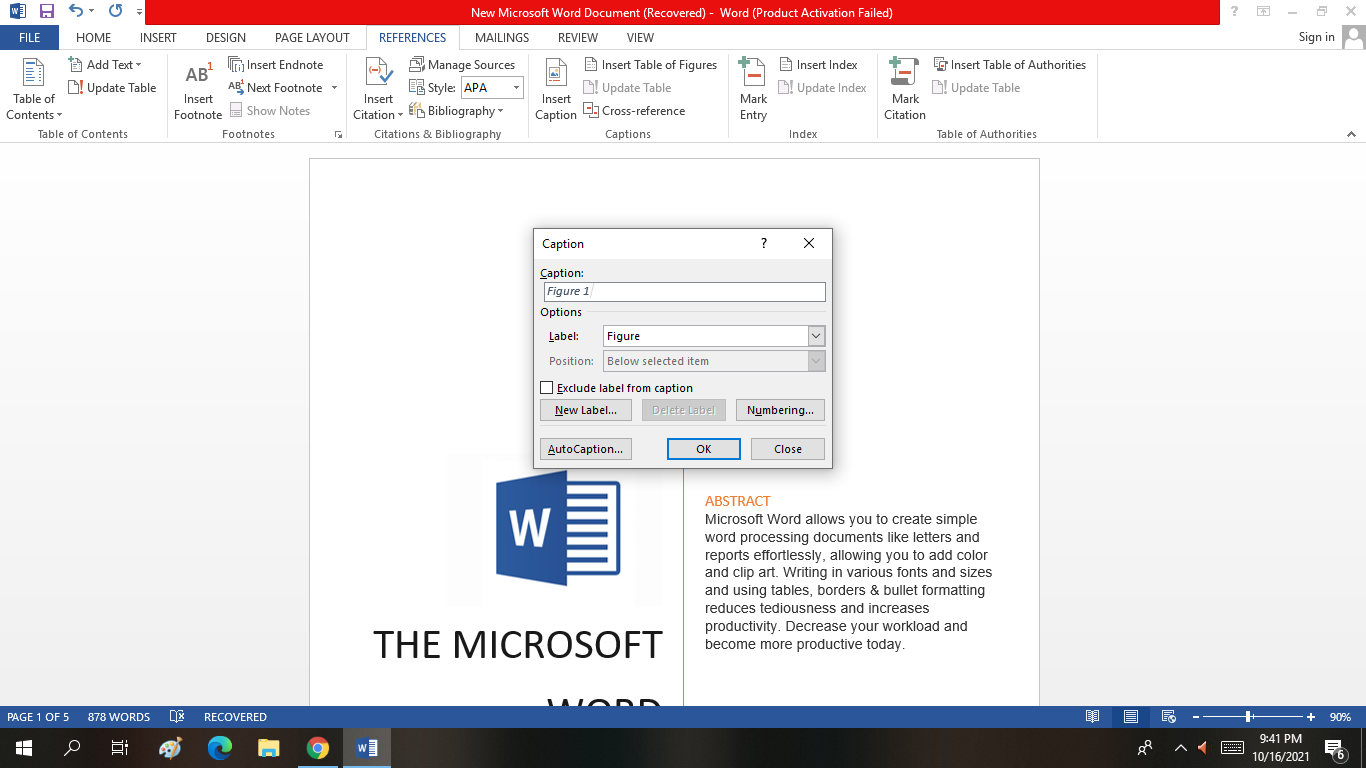1366x768 pixels.
Task: Open Google Chrome from the taskbar
Action: click(x=318, y=748)
